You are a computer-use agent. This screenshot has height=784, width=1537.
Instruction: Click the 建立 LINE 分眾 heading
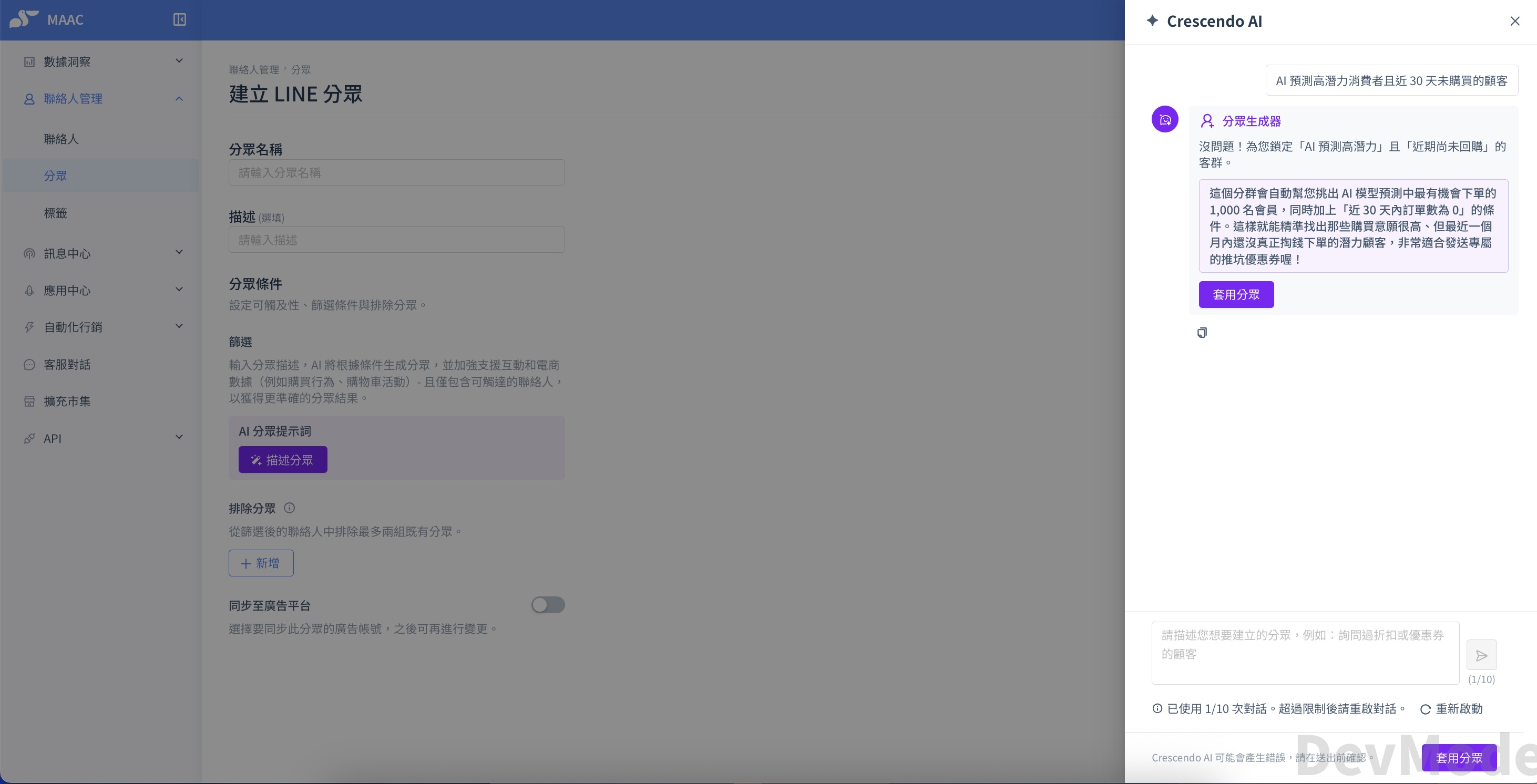click(x=295, y=94)
